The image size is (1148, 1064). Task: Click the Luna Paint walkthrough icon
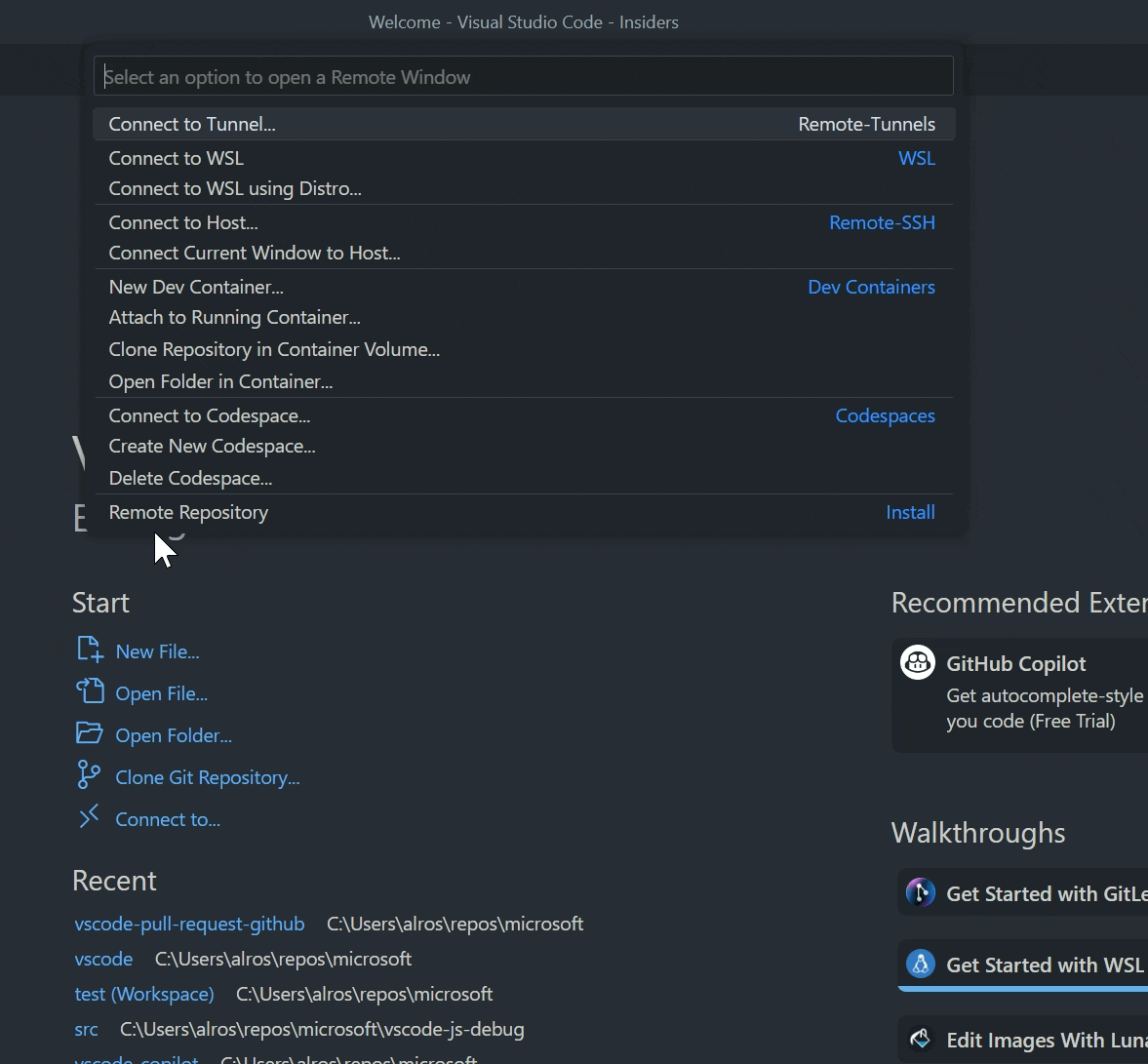pyautogui.click(x=920, y=1039)
